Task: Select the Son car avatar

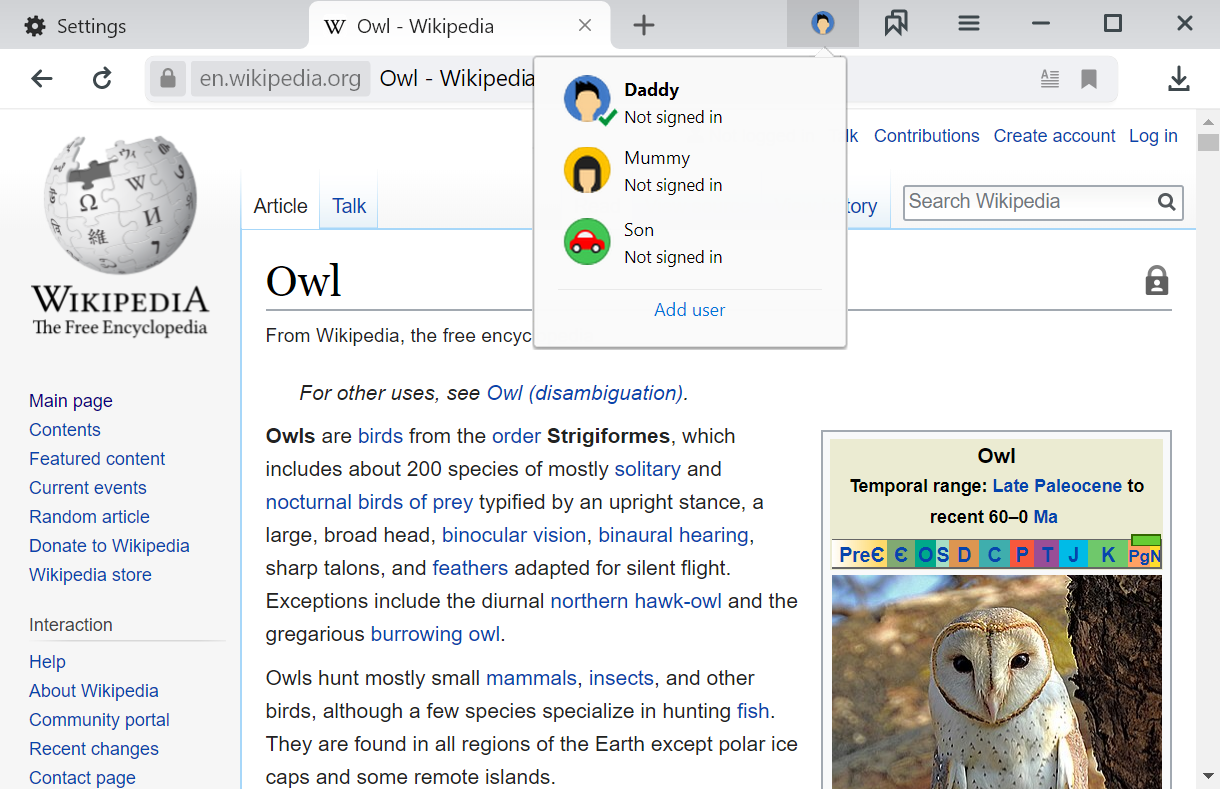Action: tap(587, 242)
